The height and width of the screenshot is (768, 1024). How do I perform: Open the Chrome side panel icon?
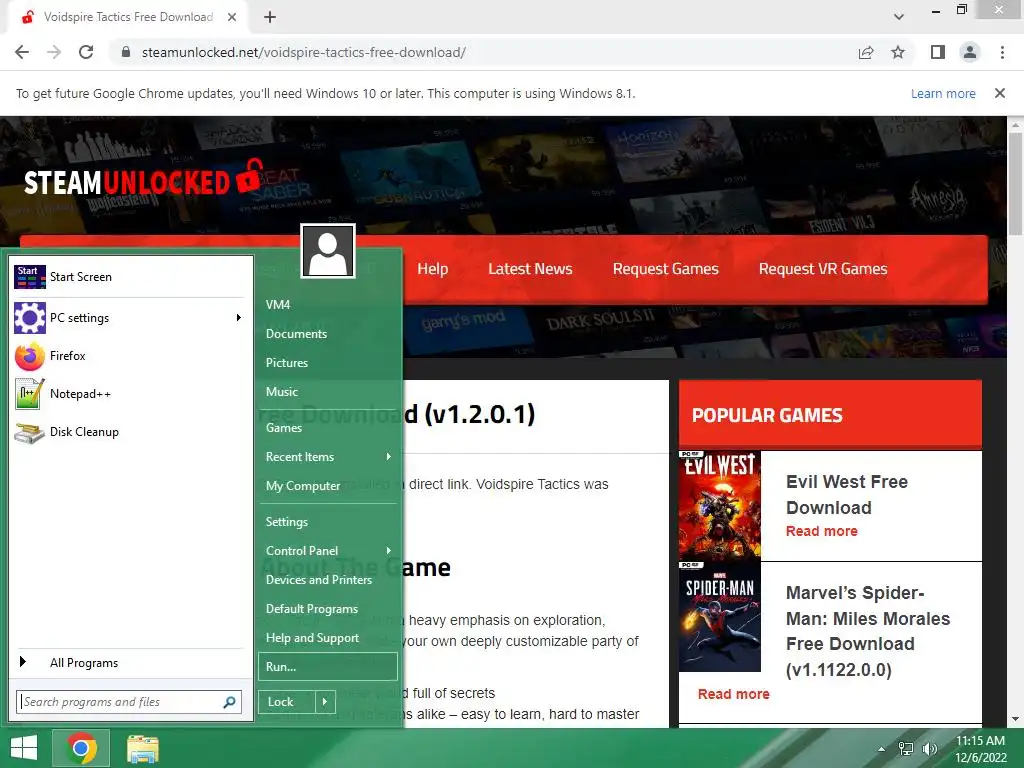(x=938, y=52)
